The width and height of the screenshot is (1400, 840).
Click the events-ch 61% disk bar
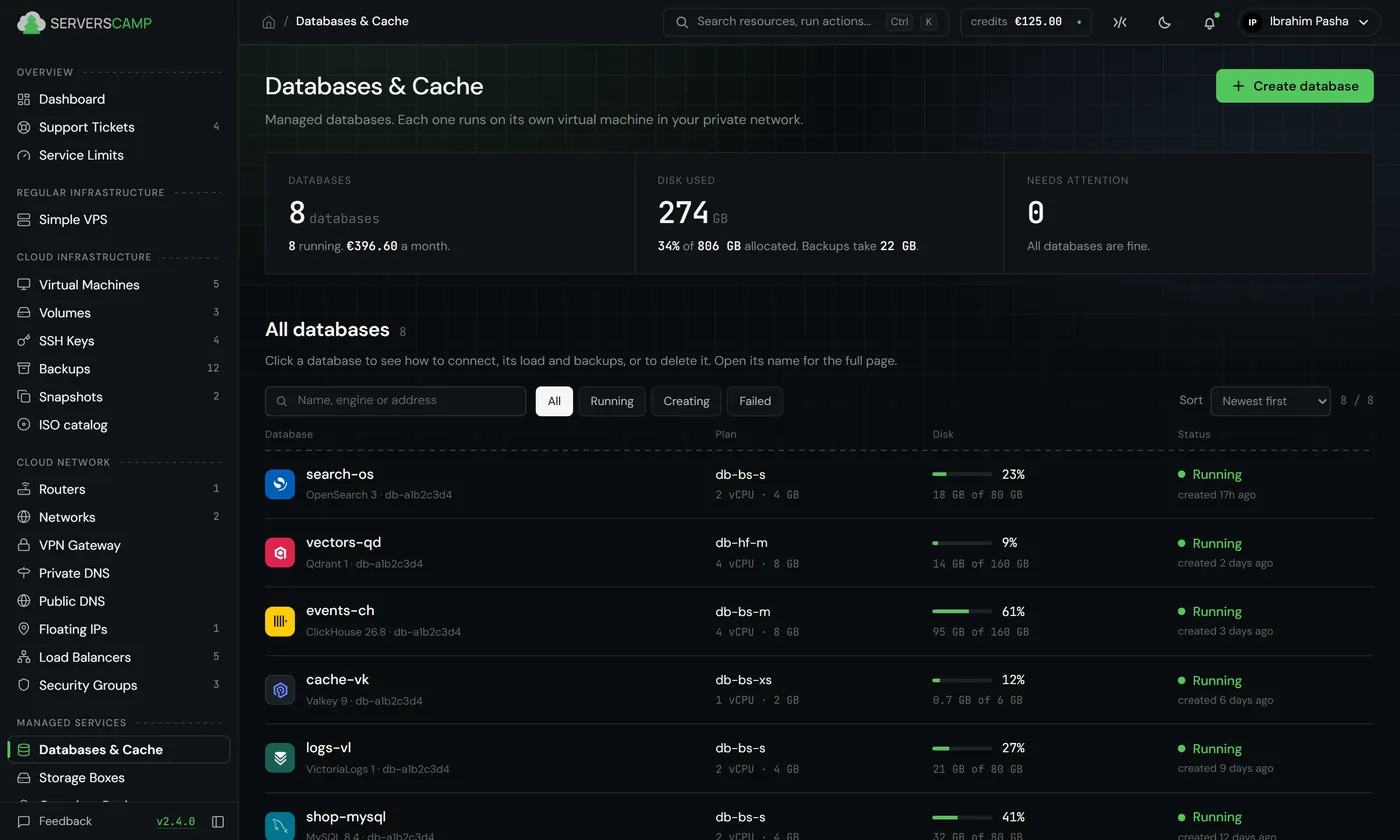point(962,611)
